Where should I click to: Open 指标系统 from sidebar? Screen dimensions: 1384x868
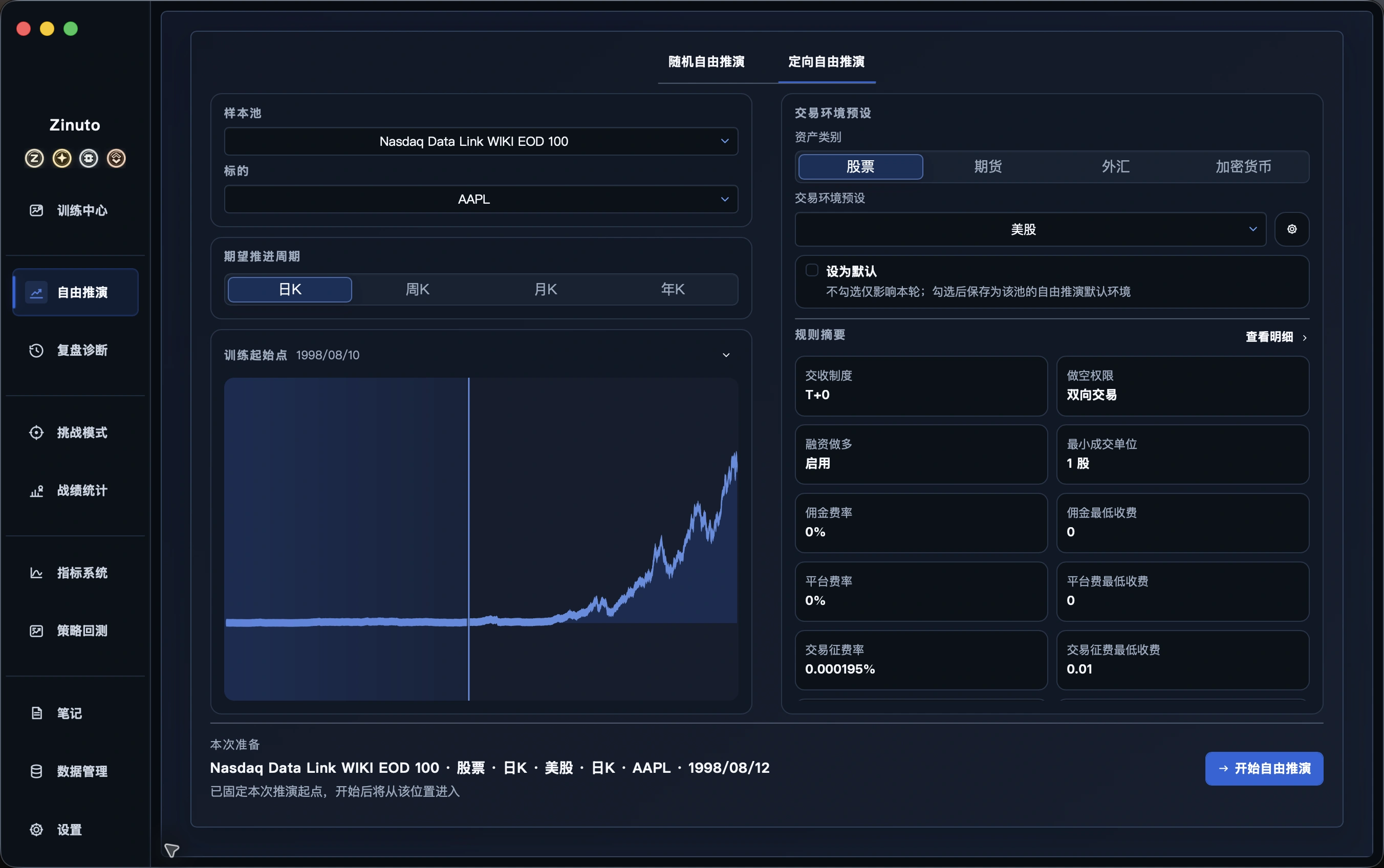coord(75,572)
